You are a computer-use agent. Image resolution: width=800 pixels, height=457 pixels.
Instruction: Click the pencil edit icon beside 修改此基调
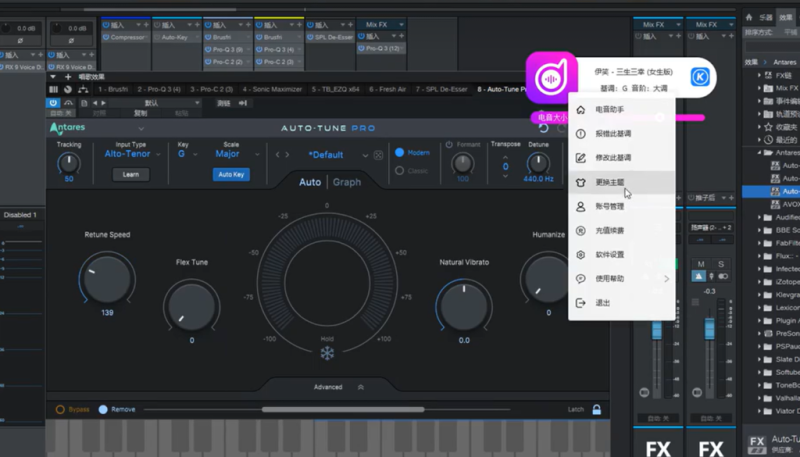[x=581, y=158]
